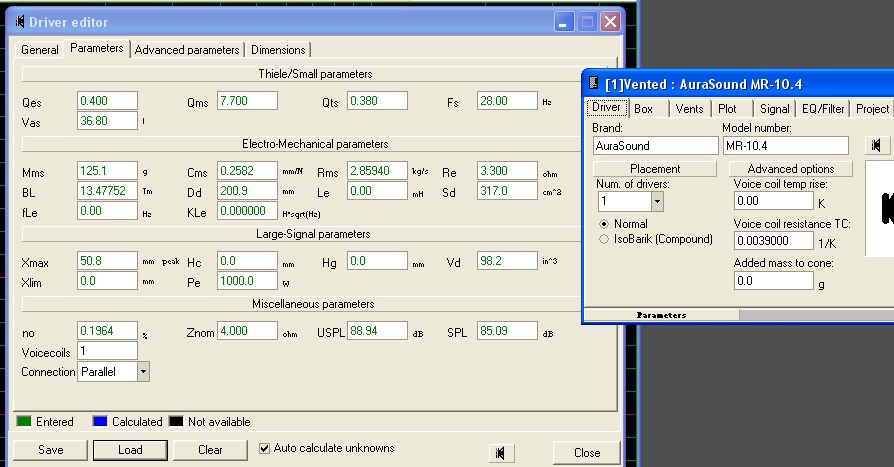Click USPL value field 88.94
Image resolution: width=894 pixels, height=467 pixels.
(377, 331)
